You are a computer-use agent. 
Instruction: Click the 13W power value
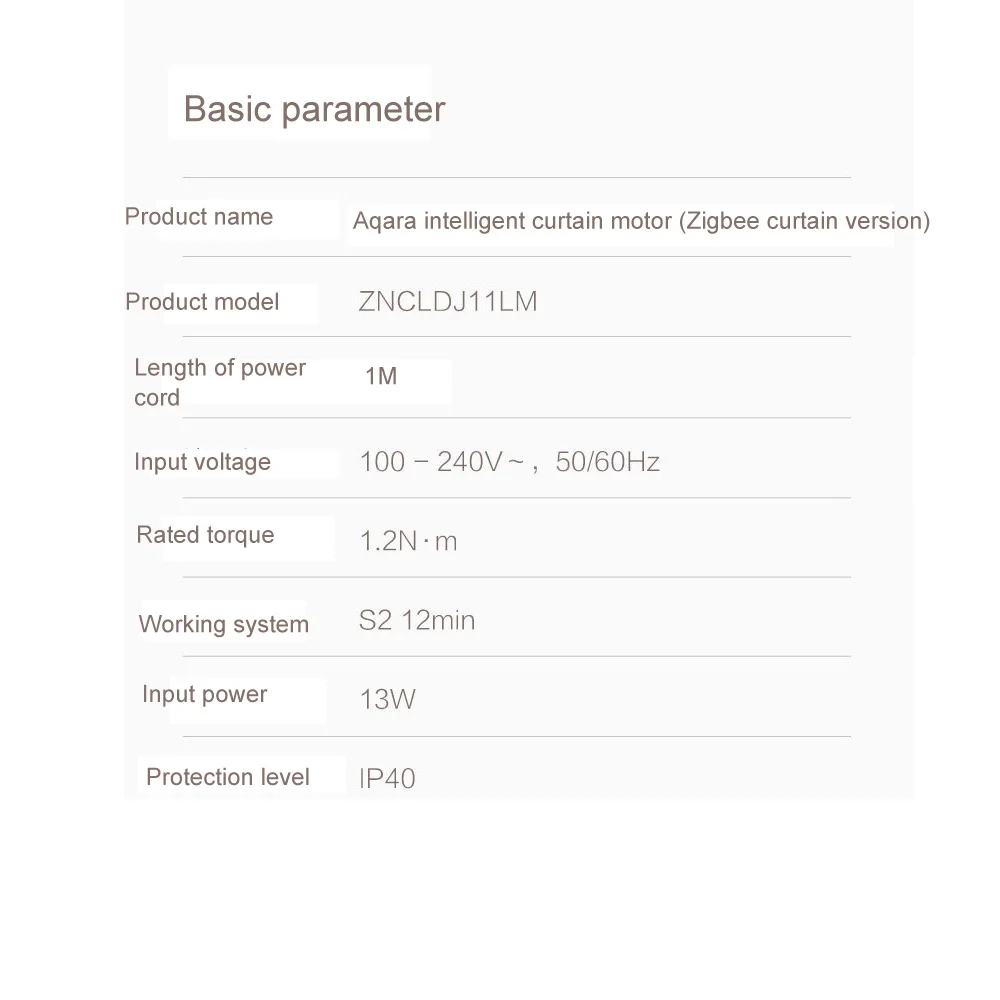(x=388, y=700)
